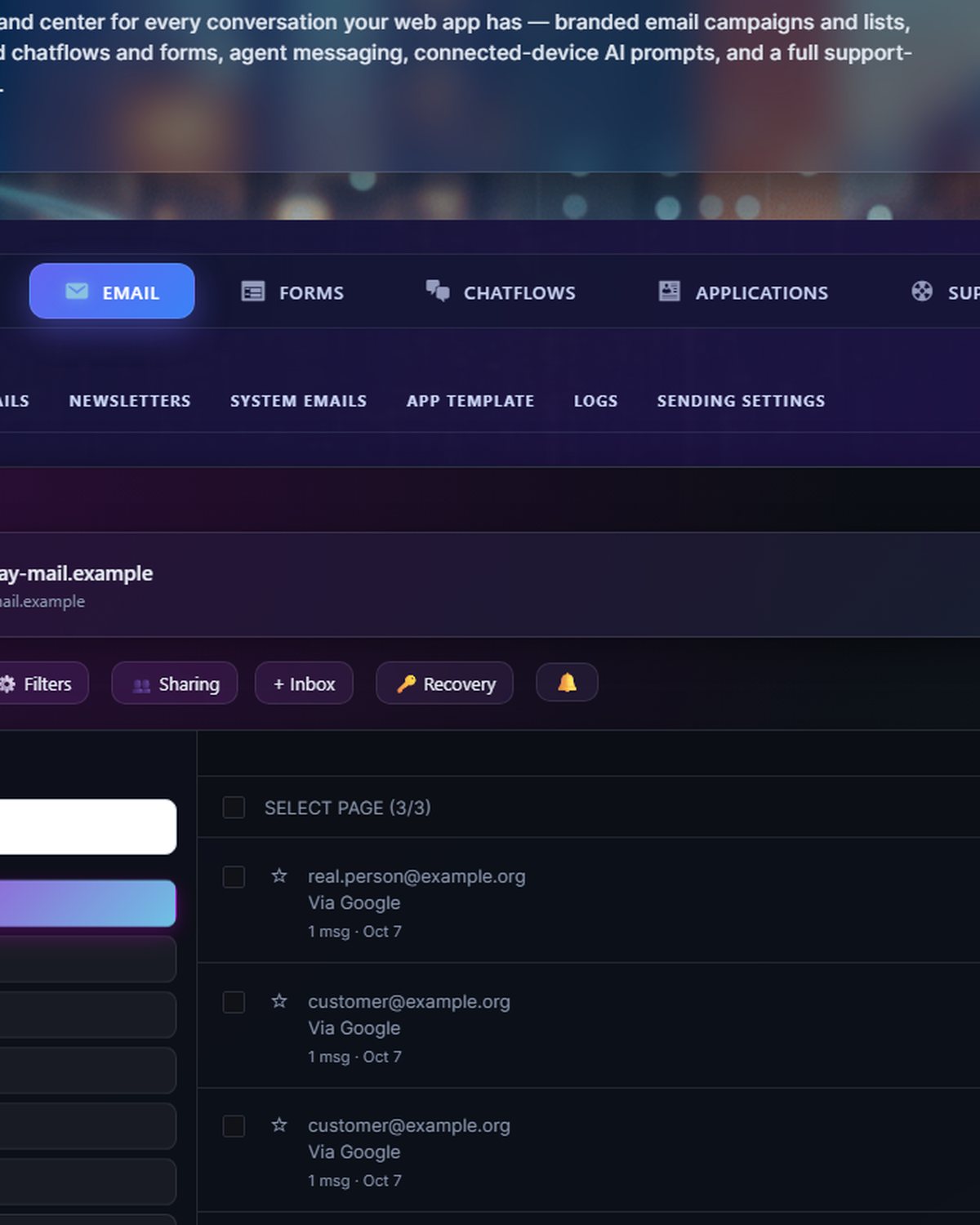Open the Recovery button
The image size is (980, 1225).
click(x=444, y=684)
